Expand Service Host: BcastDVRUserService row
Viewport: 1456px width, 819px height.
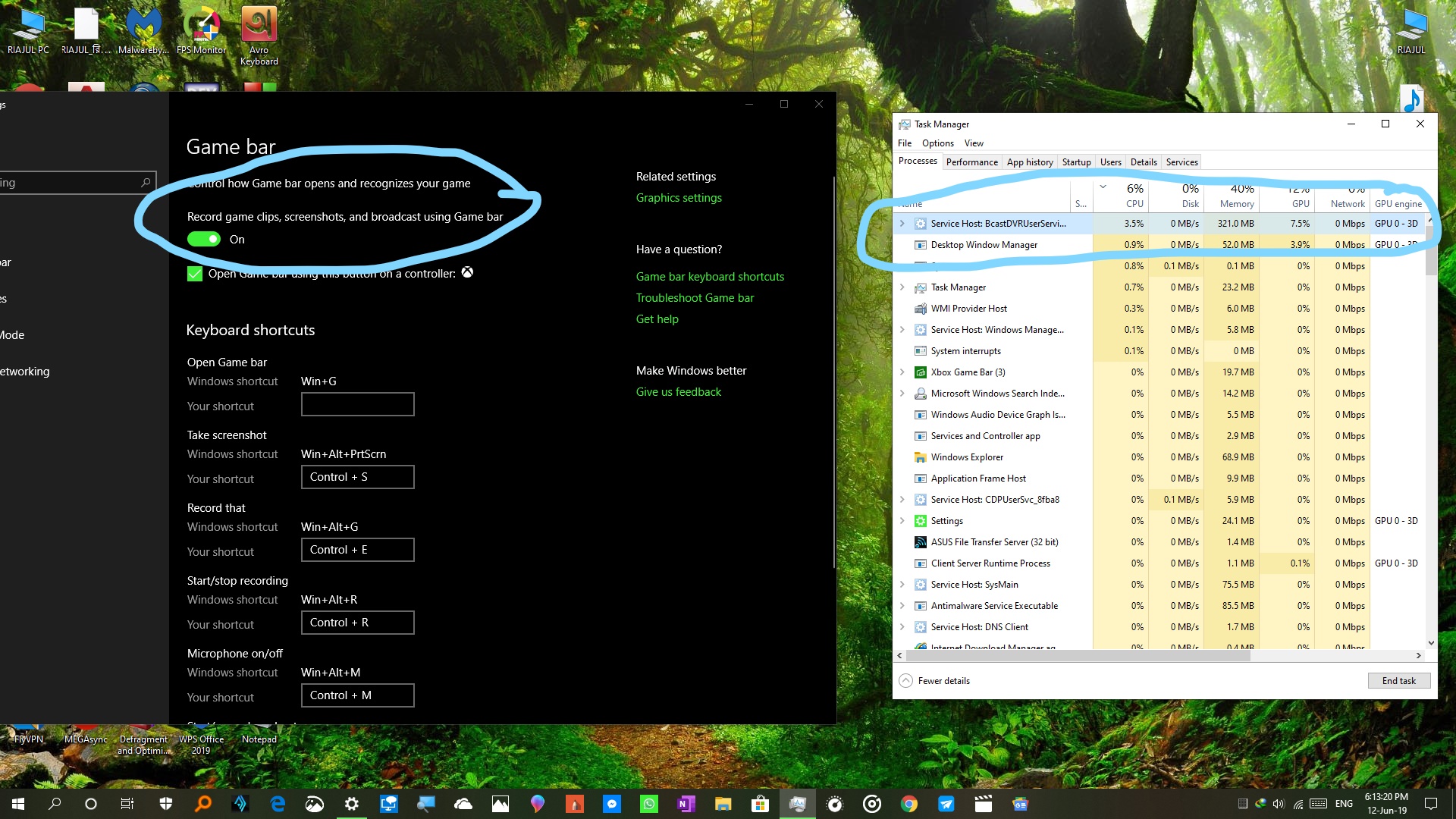tap(902, 224)
